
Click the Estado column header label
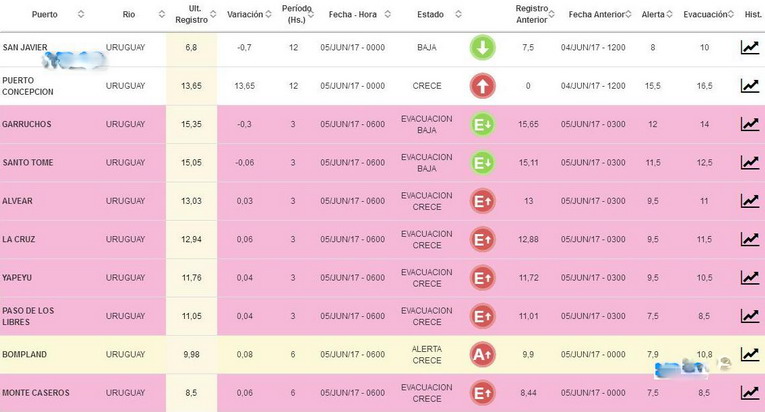click(430, 15)
